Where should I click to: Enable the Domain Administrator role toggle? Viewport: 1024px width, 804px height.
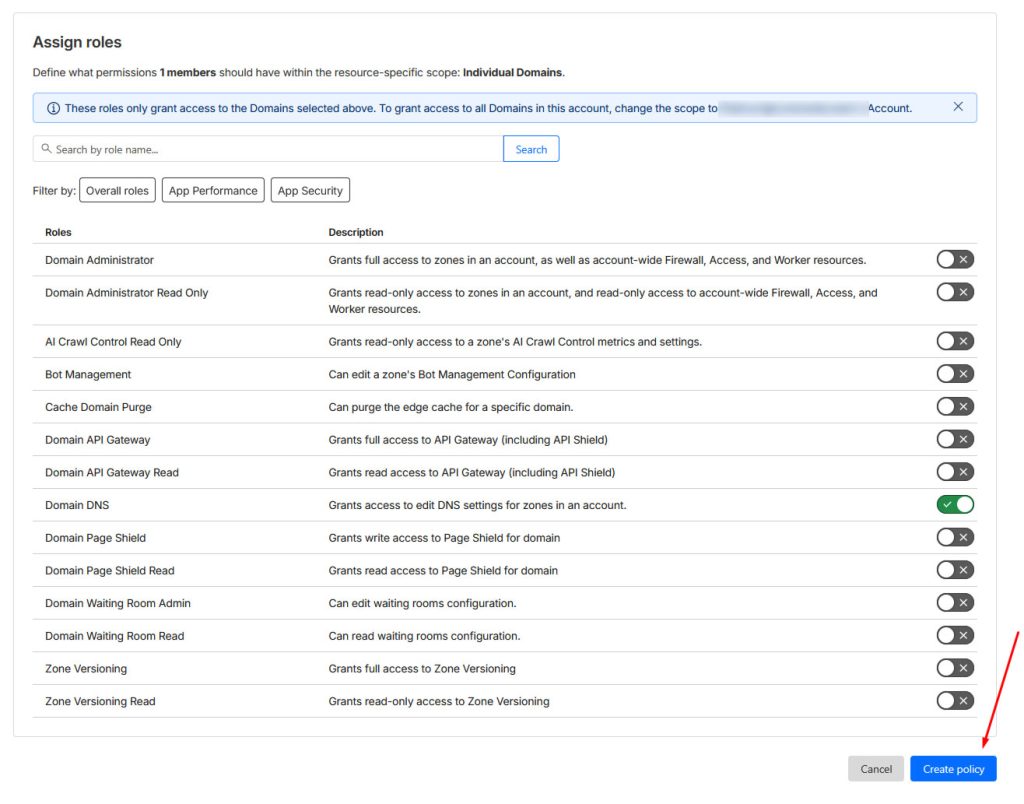[954, 260]
